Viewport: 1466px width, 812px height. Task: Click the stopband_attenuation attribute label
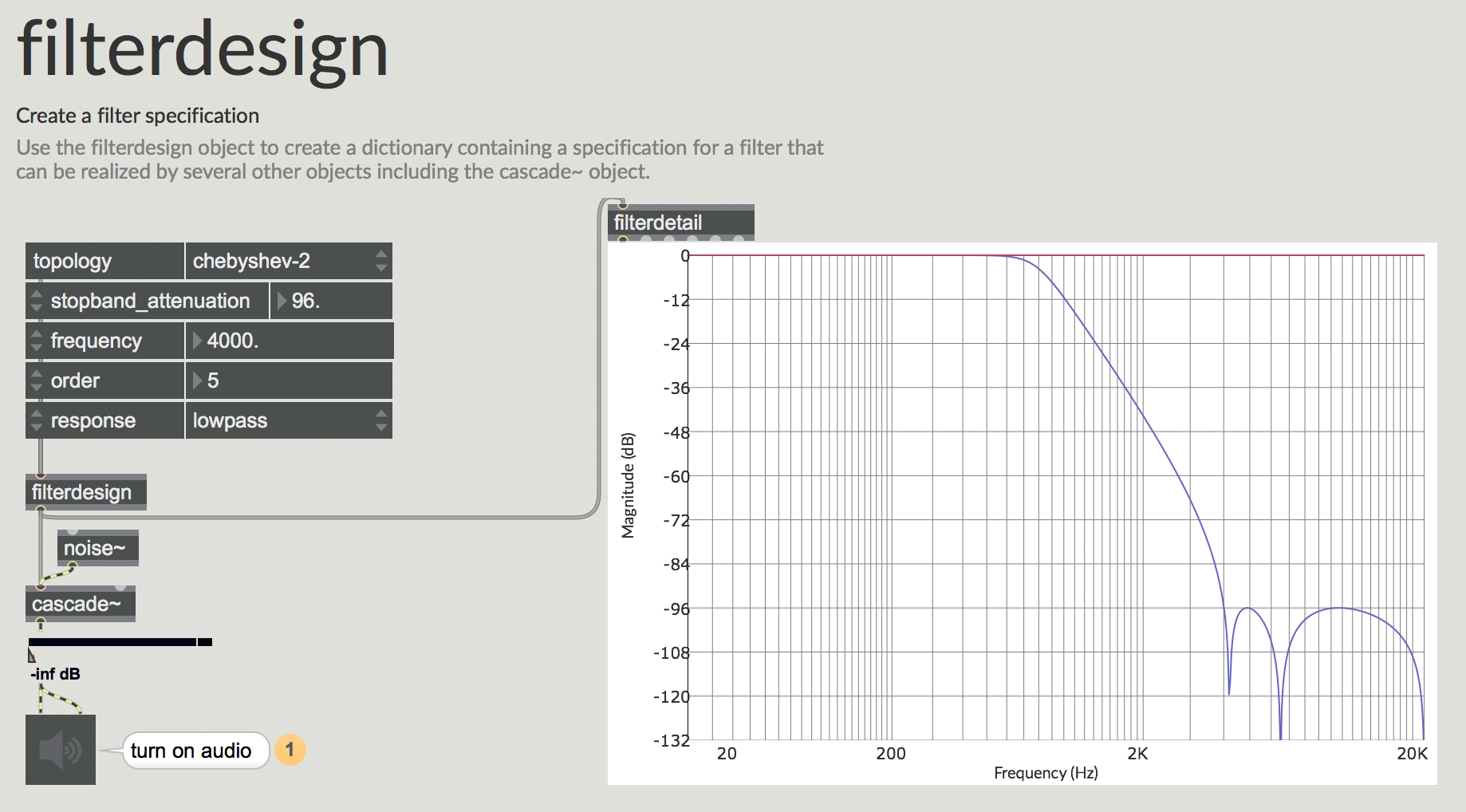pyautogui.click(x=151, y=301)
